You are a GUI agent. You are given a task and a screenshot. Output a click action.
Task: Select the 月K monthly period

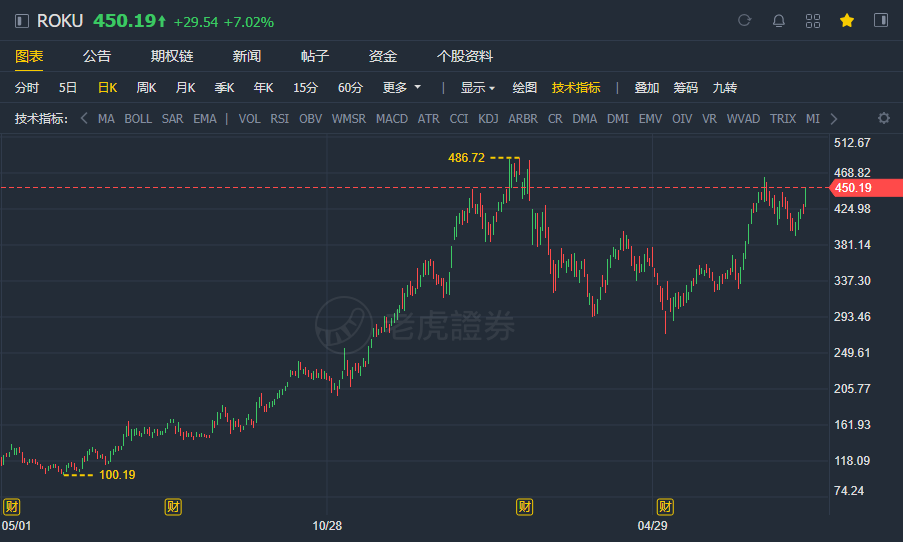185,88
